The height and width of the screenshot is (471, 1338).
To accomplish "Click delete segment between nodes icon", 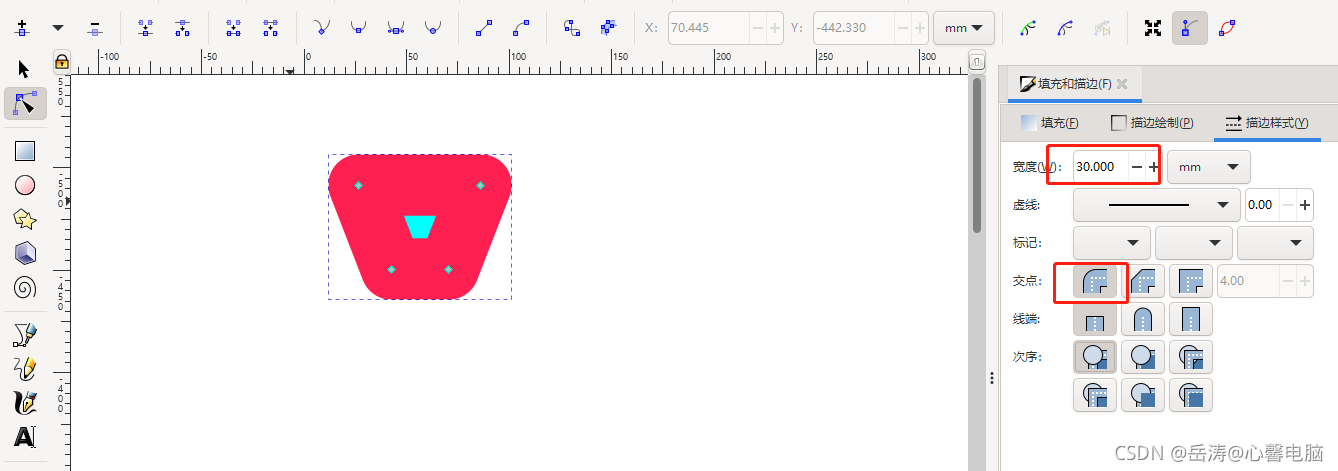I will point(270,28).
